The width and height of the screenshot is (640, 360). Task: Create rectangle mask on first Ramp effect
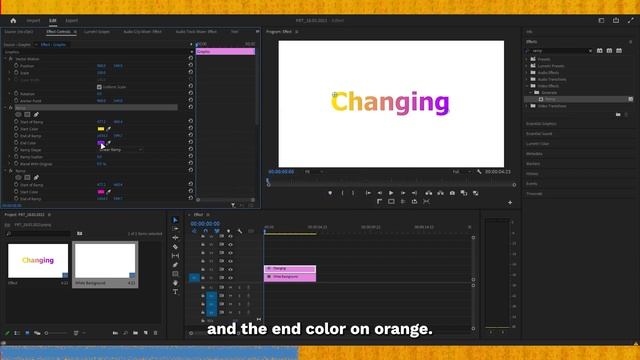click(27, 115)
